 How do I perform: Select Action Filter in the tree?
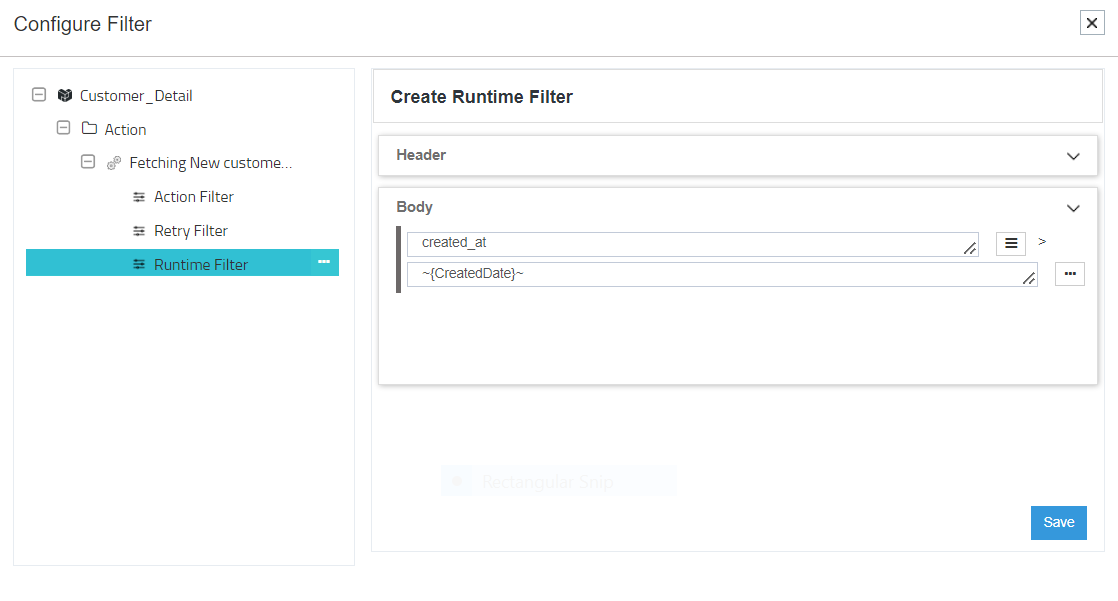pos(194,197)
